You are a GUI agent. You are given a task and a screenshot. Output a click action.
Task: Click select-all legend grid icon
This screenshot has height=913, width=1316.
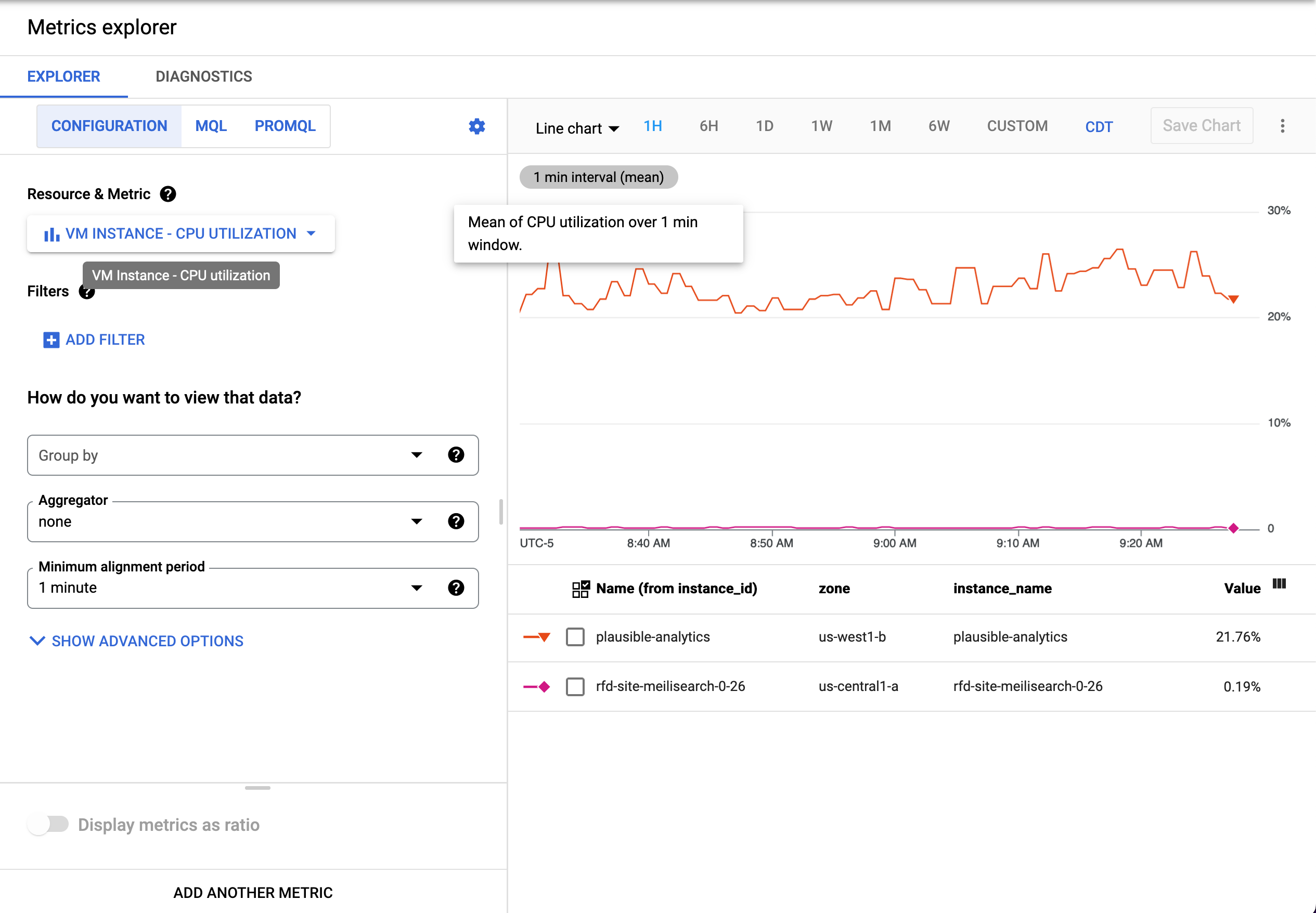click(580, 589)
